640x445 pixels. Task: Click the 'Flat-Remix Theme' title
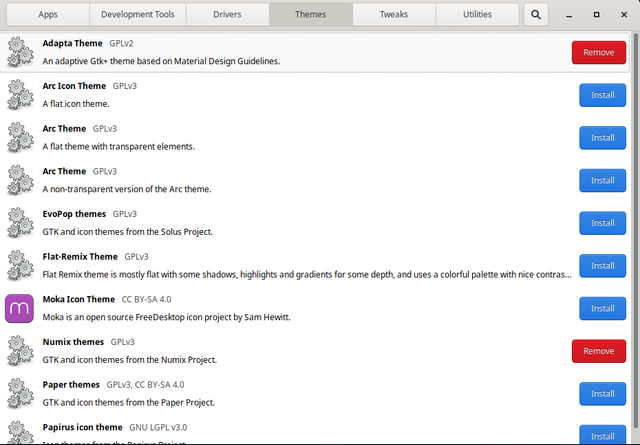[x=80, y=257]
